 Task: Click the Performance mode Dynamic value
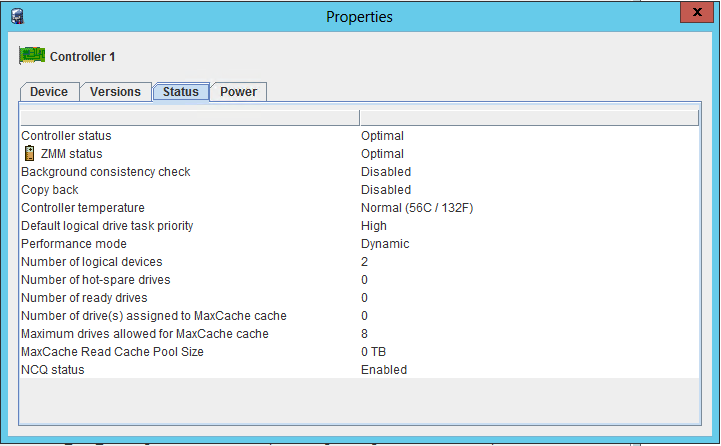click(x=385, y=244)
